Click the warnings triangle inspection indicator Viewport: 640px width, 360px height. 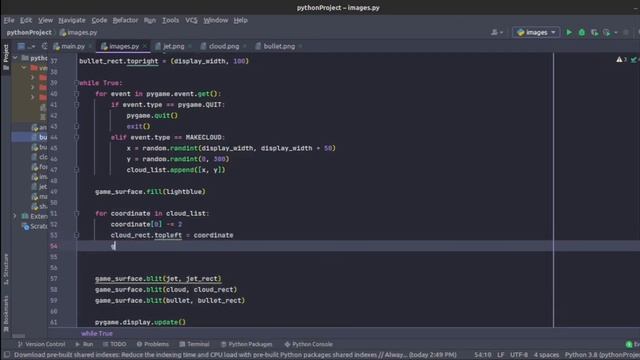tap(620, 60)
